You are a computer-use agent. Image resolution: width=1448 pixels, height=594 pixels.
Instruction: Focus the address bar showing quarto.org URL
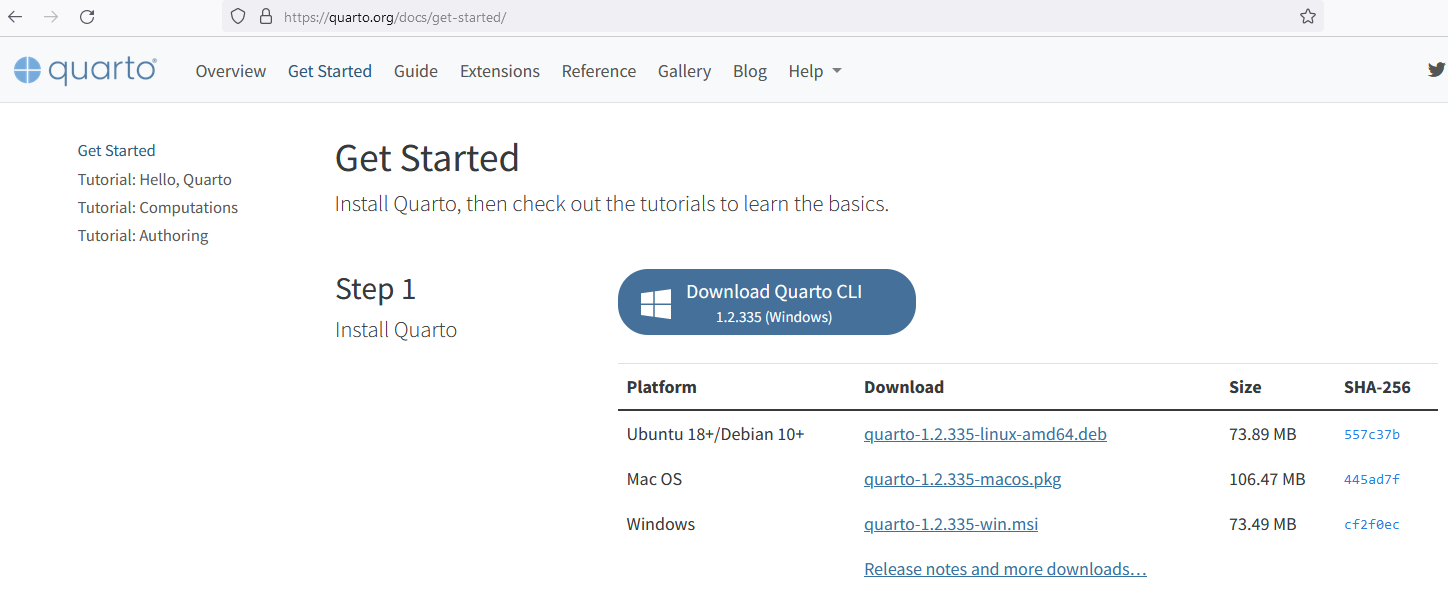tap(772, 16)
